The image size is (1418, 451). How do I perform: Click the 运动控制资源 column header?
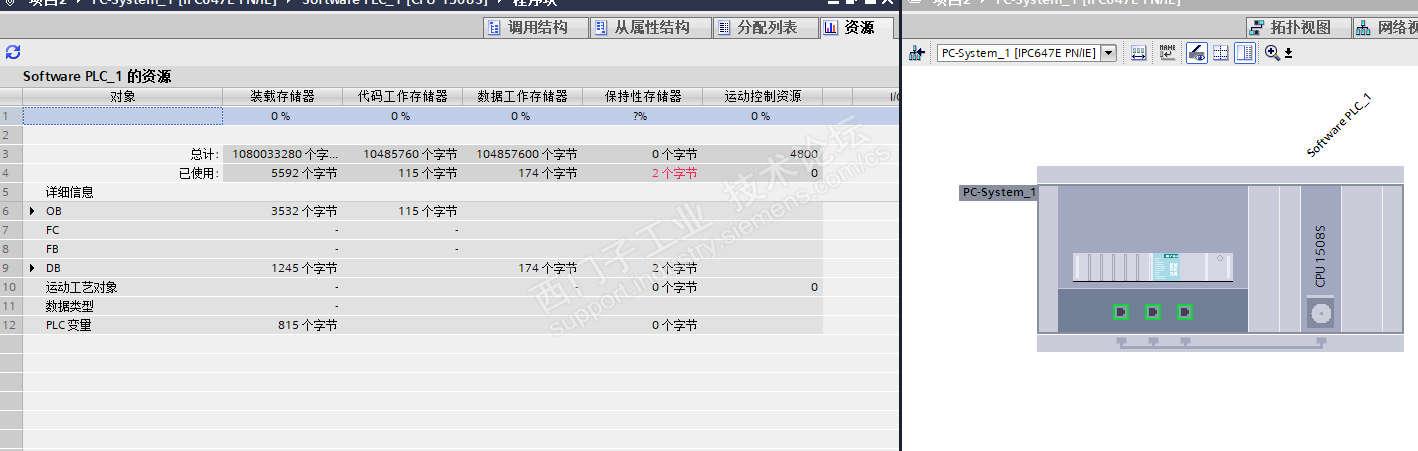pyautogui.click(x=762, y=96)
